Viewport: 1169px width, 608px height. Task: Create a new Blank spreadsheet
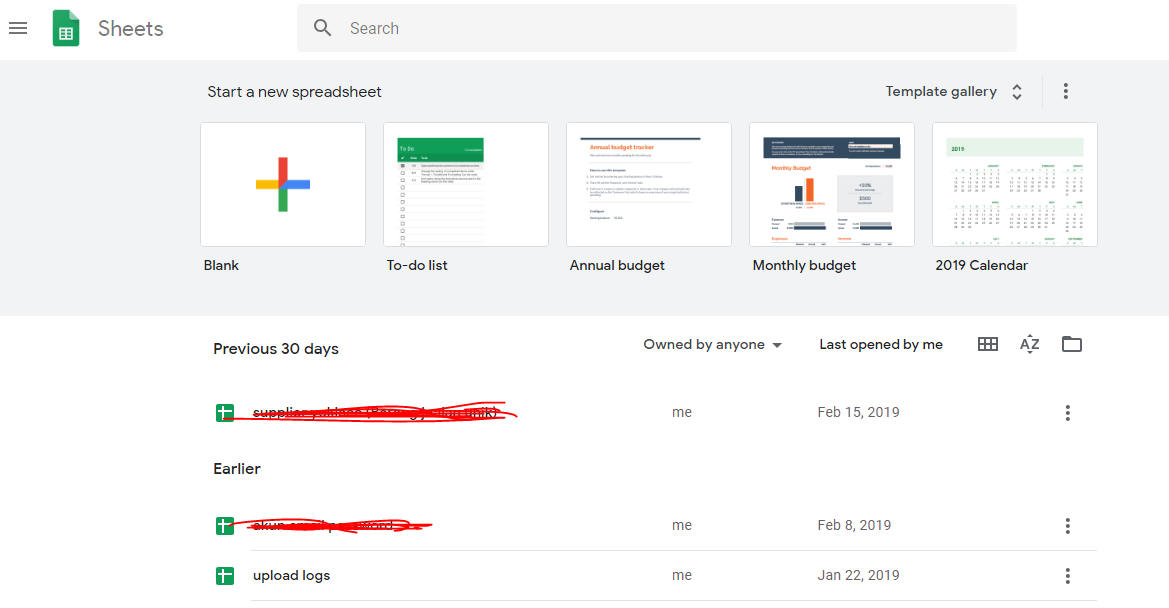[x=283, y=184]
